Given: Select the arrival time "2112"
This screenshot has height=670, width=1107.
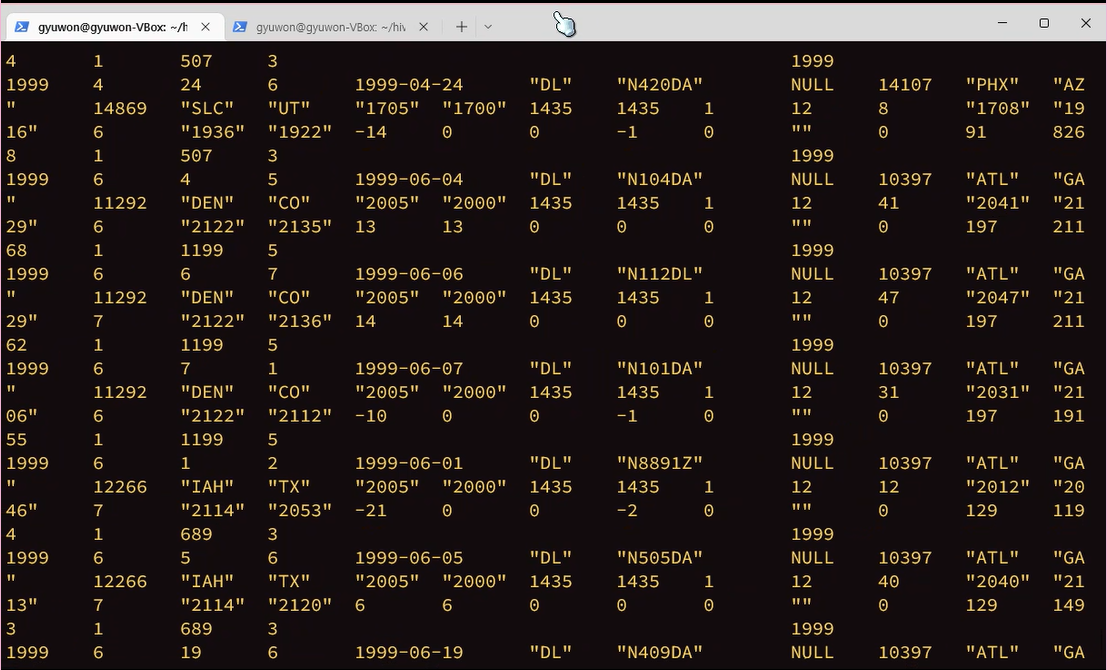Looking at the screenshot, I should pyautogui.click(x=299, y=416).
